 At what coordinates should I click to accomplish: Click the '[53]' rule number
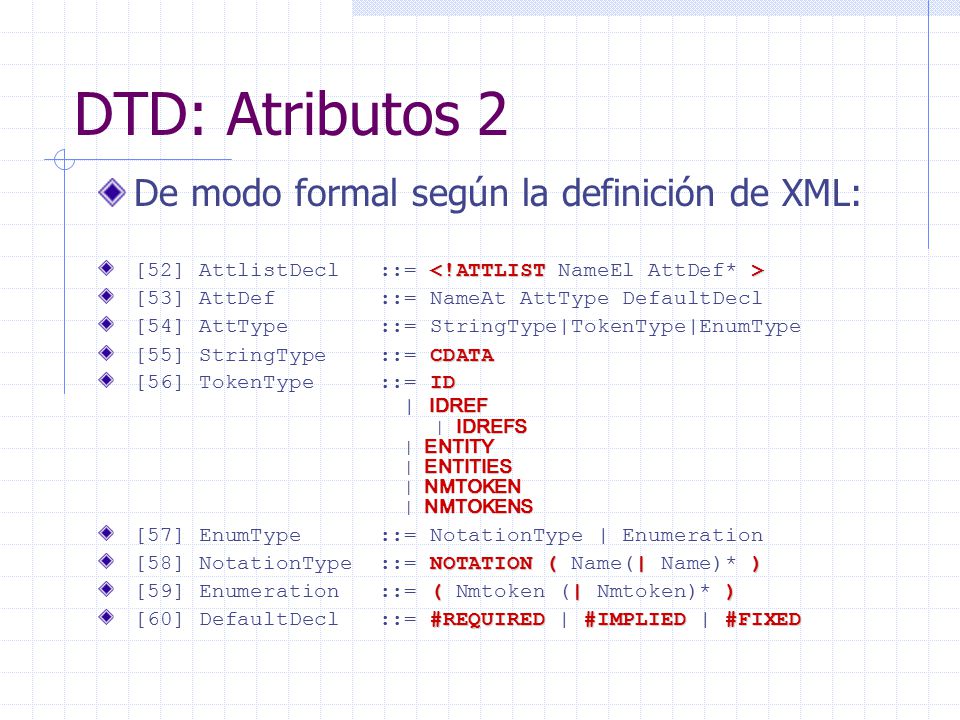click(x=160, y=298)
